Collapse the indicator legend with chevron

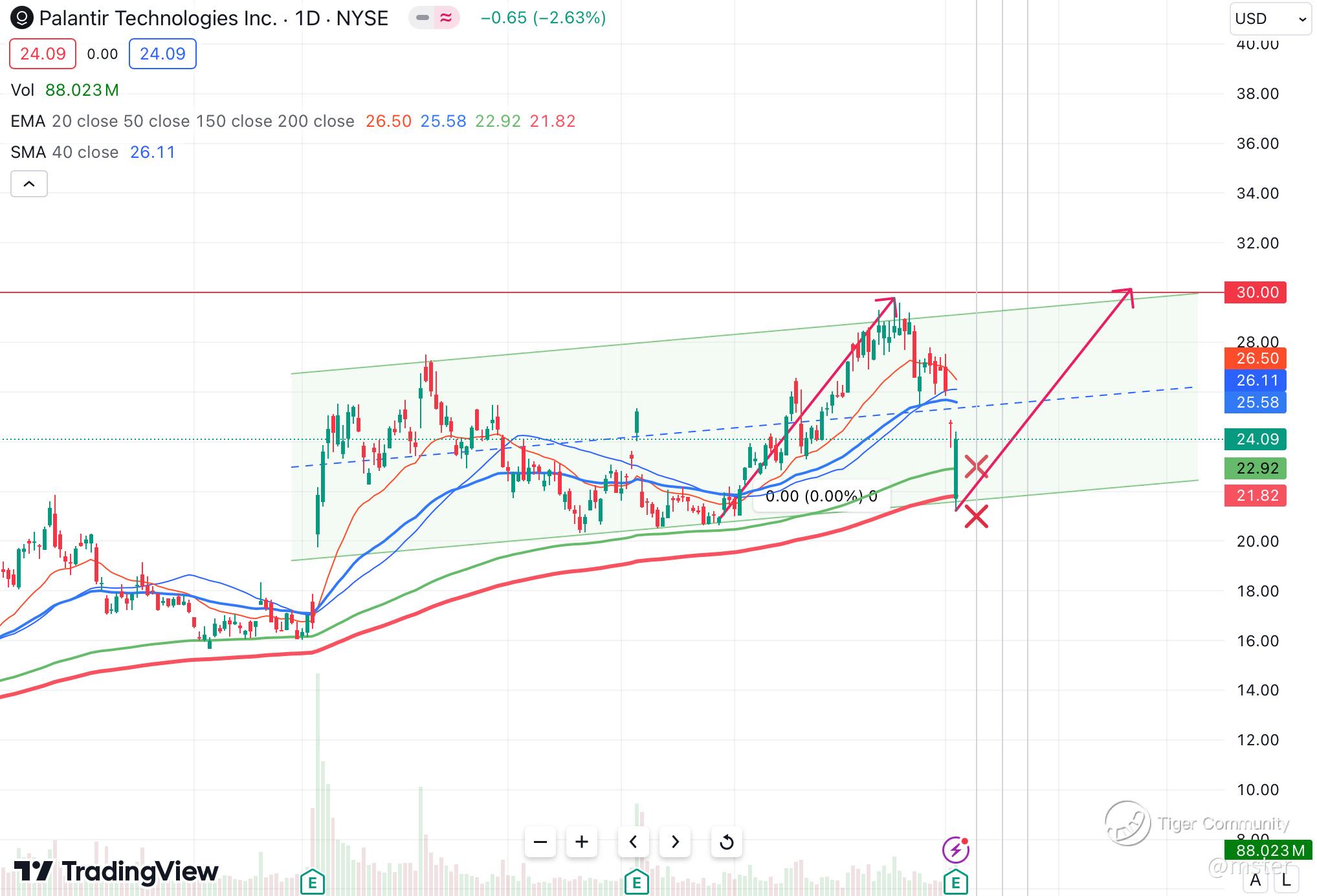pos(29,184)
